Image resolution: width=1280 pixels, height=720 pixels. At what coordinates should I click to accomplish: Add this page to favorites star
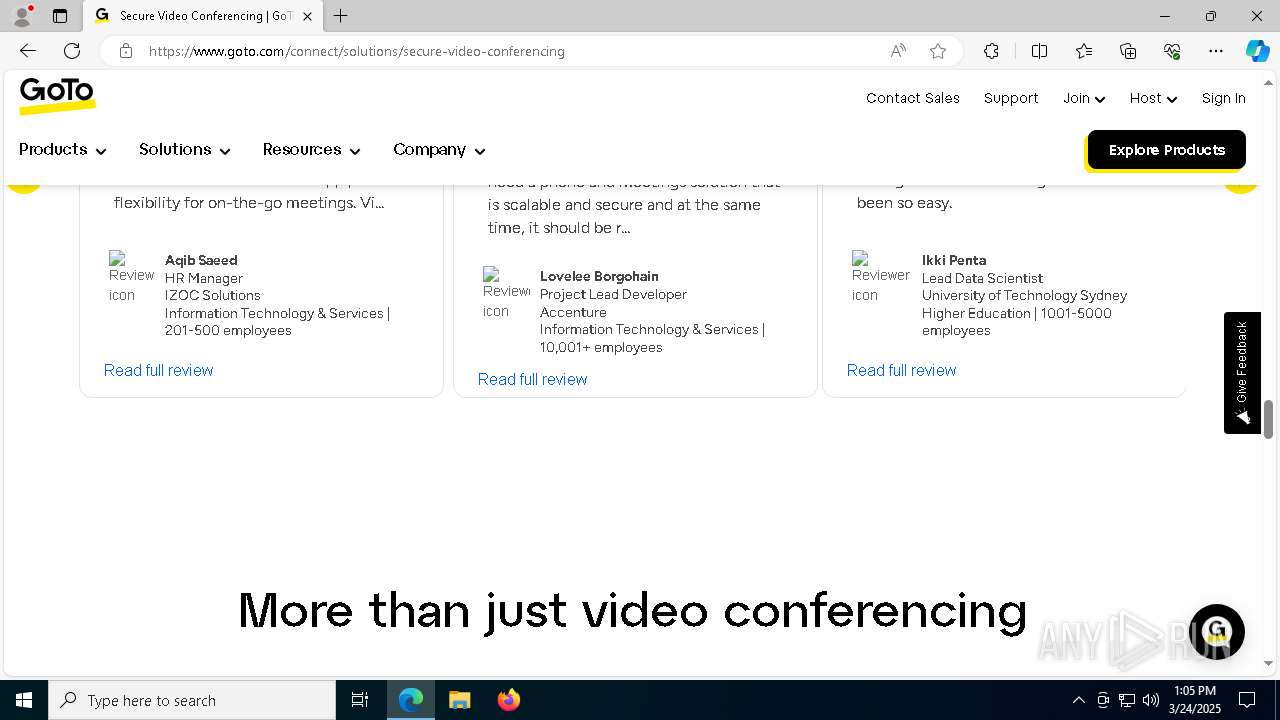point(938,51)
